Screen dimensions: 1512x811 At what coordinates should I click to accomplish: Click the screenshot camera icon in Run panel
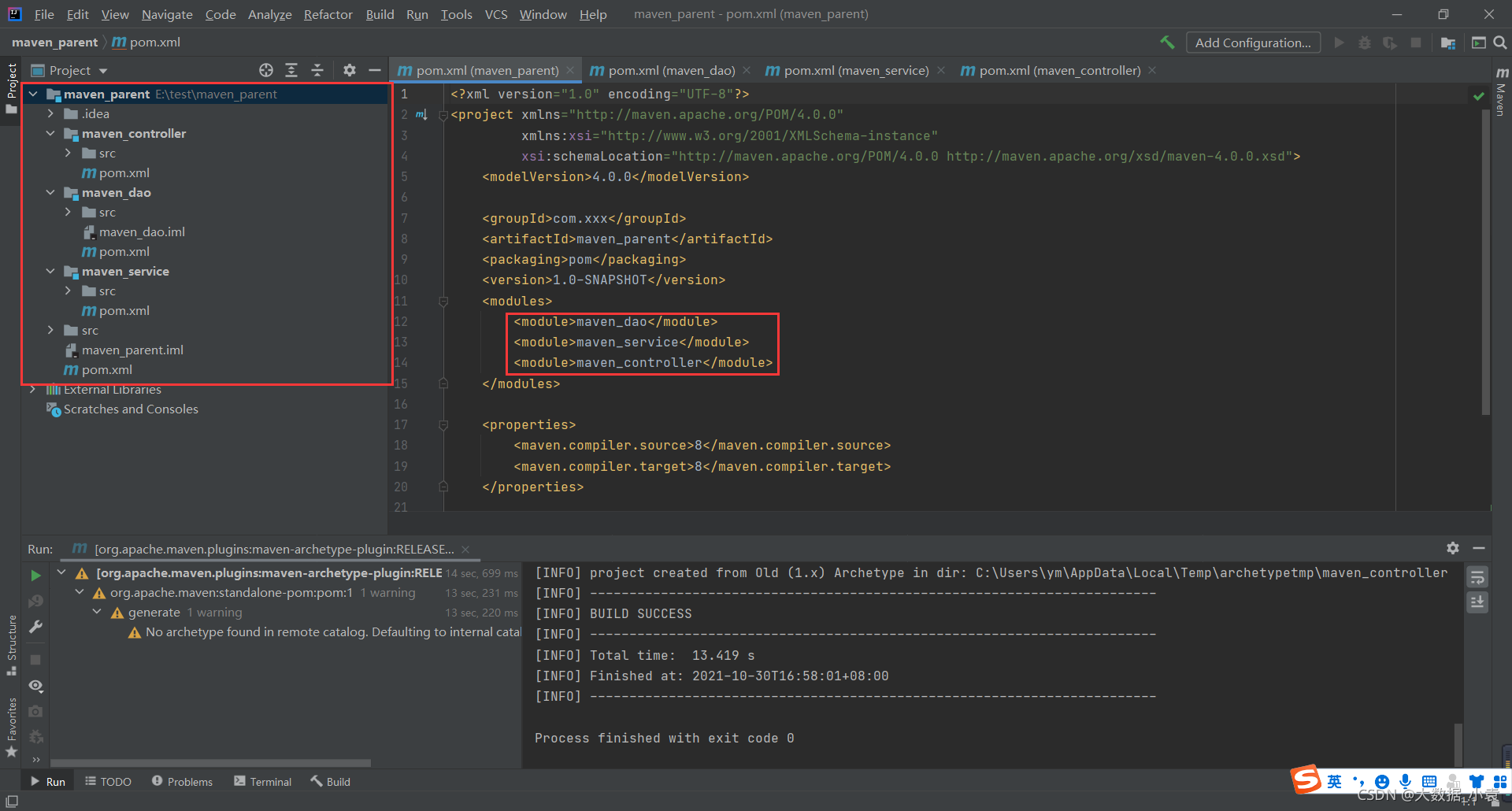coord(35,711)
